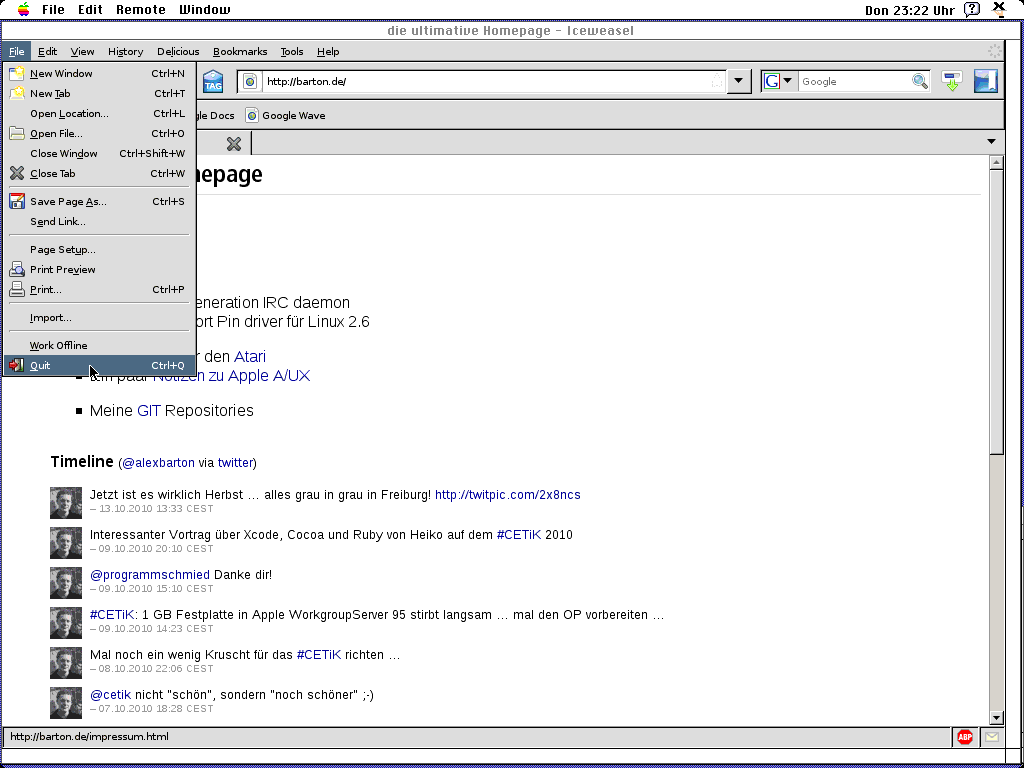The image size is (1024, 768).
Task: Open the @cetik mention link
Action: [110, 695]
